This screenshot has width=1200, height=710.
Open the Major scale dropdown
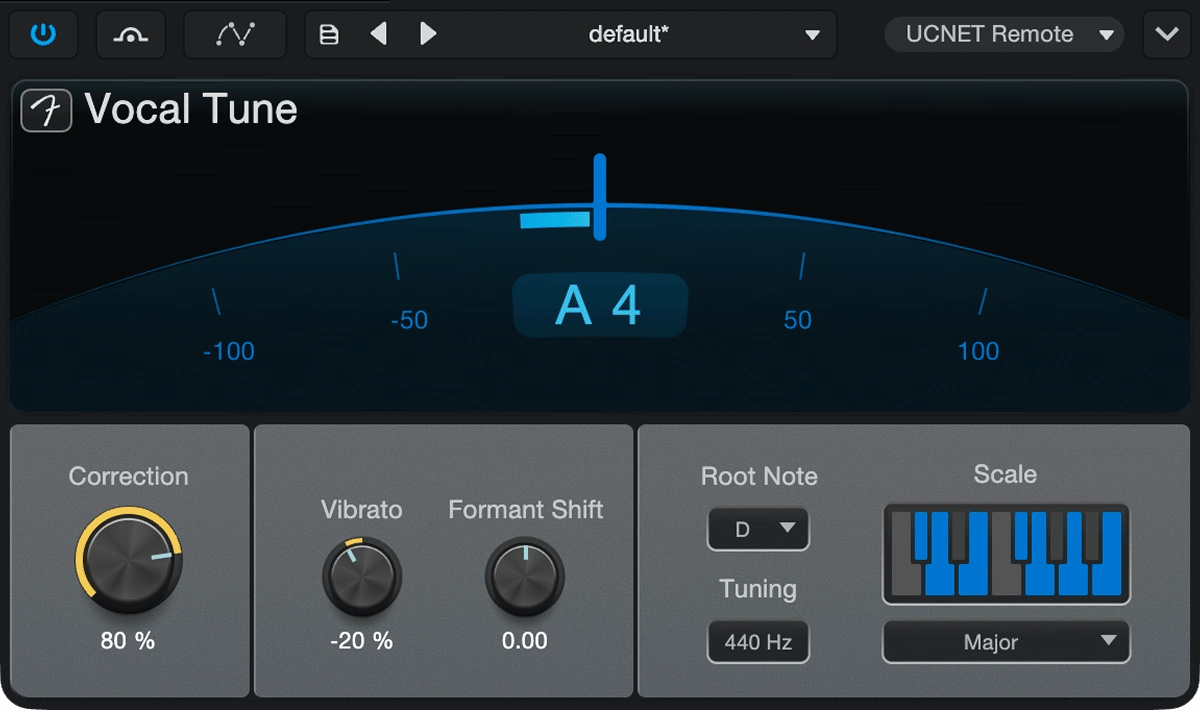(1006, 642)
